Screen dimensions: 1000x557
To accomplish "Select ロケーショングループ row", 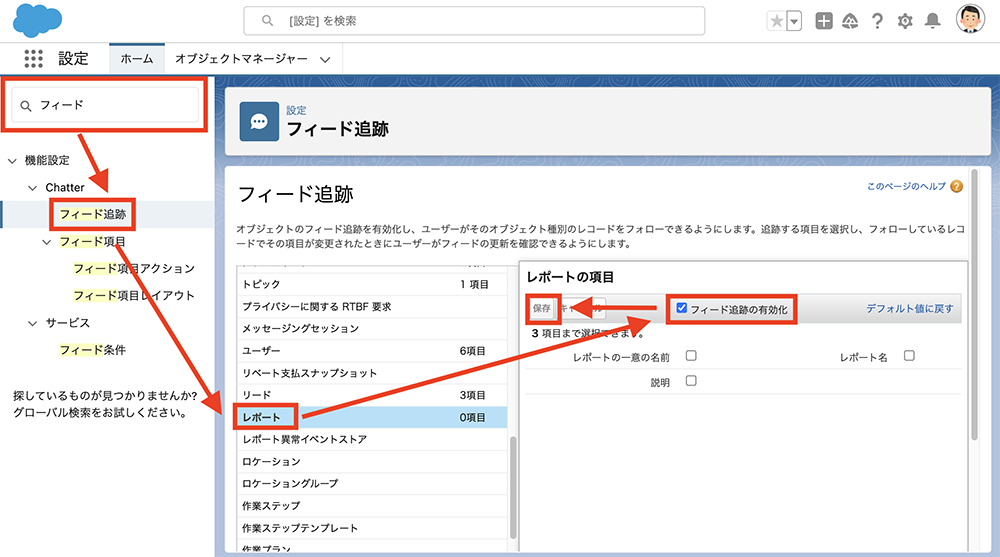I will click(372, 484).
